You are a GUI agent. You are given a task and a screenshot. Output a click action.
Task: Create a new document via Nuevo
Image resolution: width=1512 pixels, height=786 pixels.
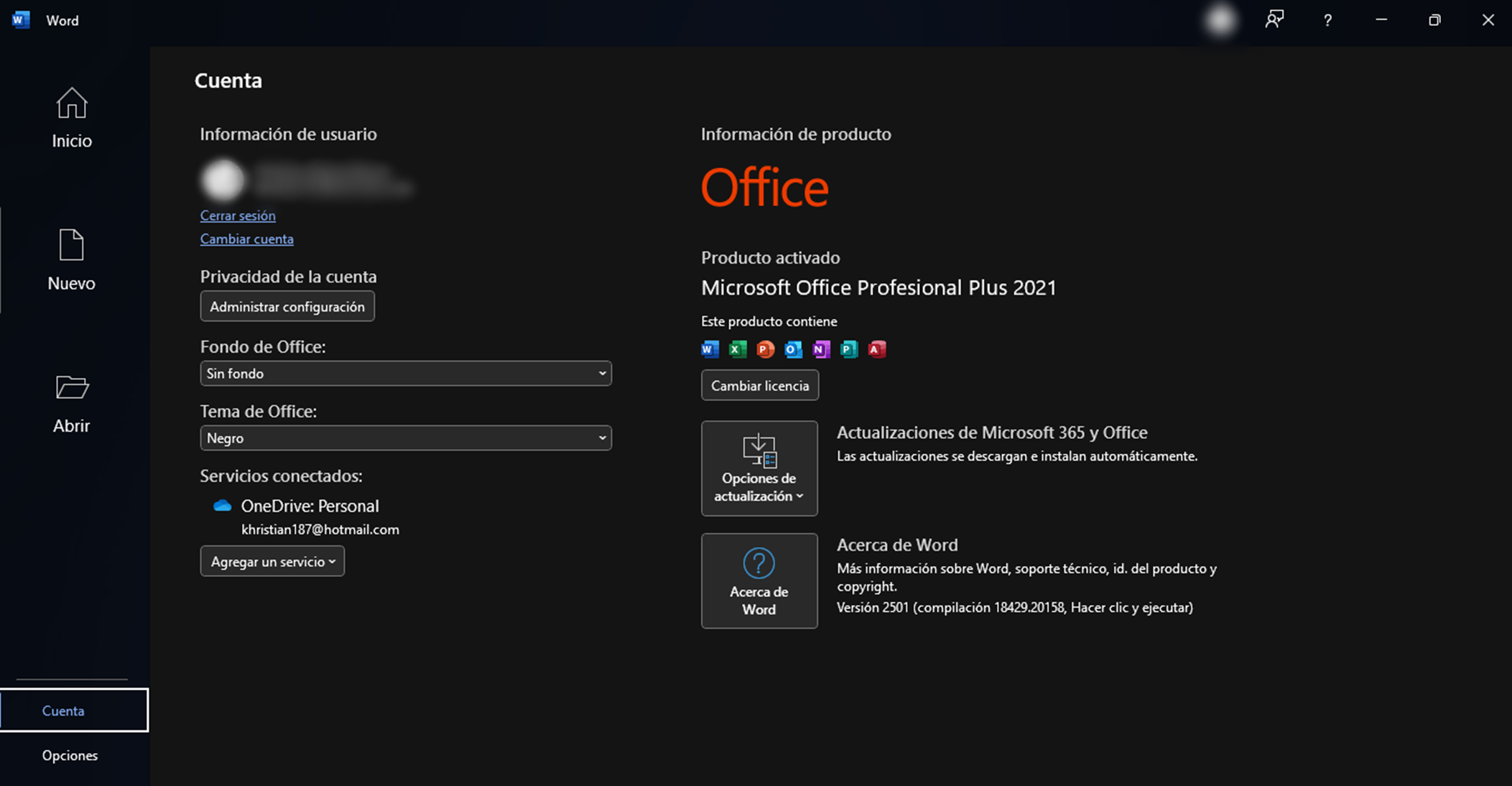pos(72,260)
